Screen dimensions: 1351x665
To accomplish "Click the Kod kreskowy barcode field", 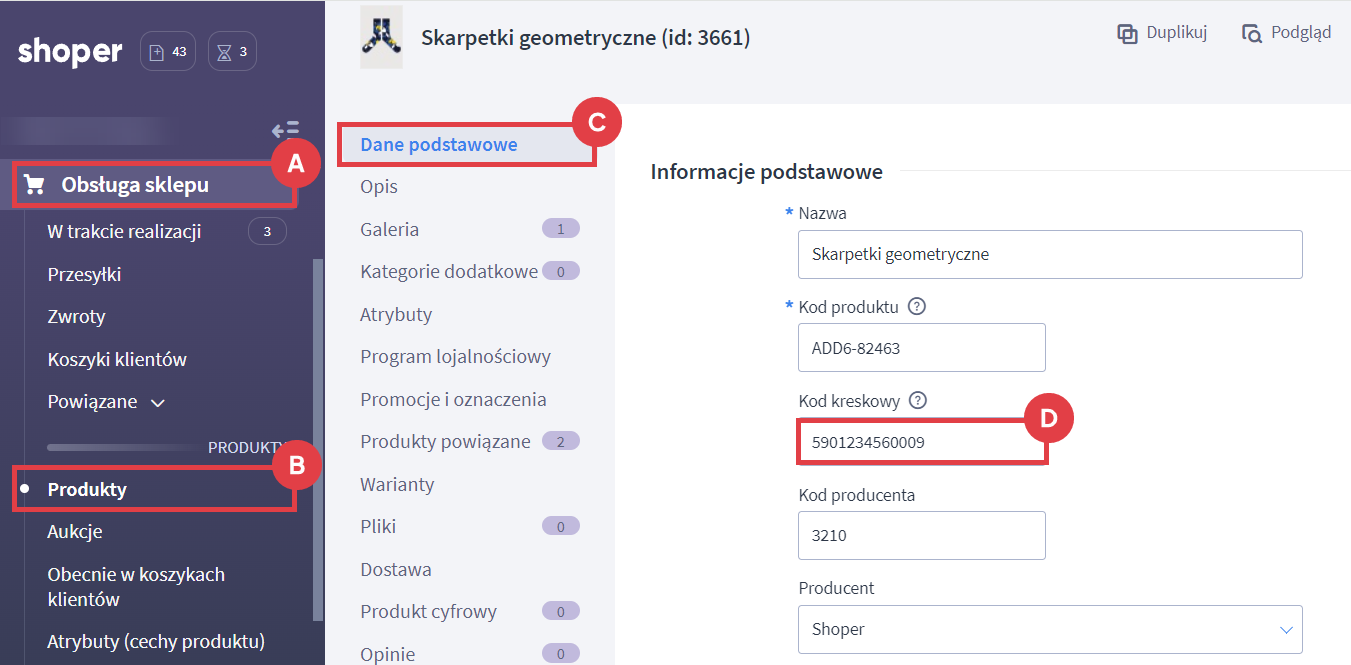I will [921, 441].
